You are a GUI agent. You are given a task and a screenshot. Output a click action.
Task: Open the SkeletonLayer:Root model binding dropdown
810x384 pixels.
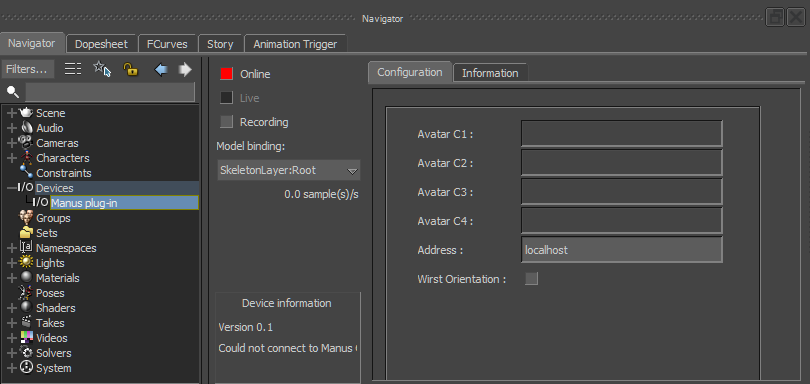pos(288,170)
